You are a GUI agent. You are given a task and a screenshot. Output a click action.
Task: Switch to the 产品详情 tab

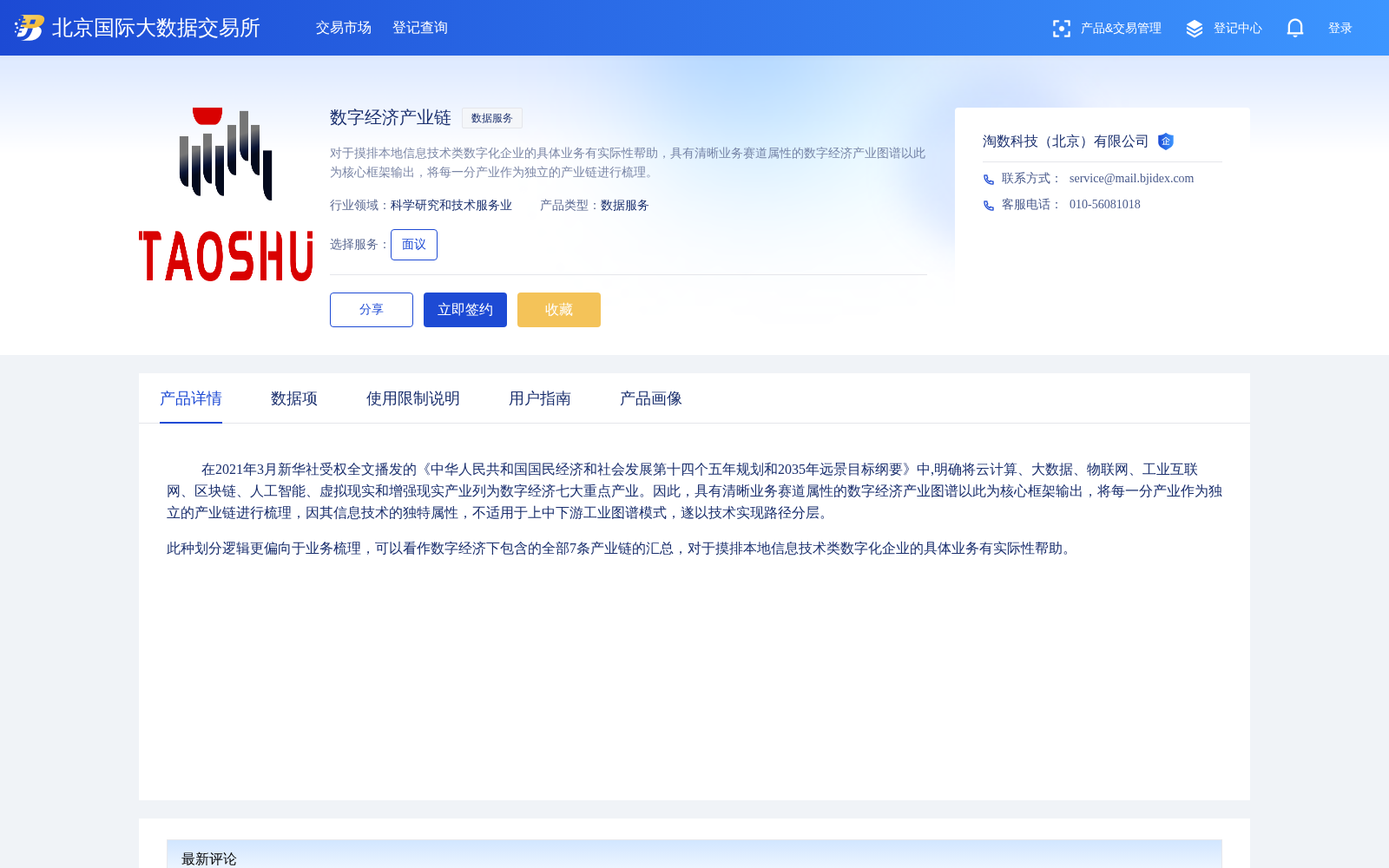(191, 398)
